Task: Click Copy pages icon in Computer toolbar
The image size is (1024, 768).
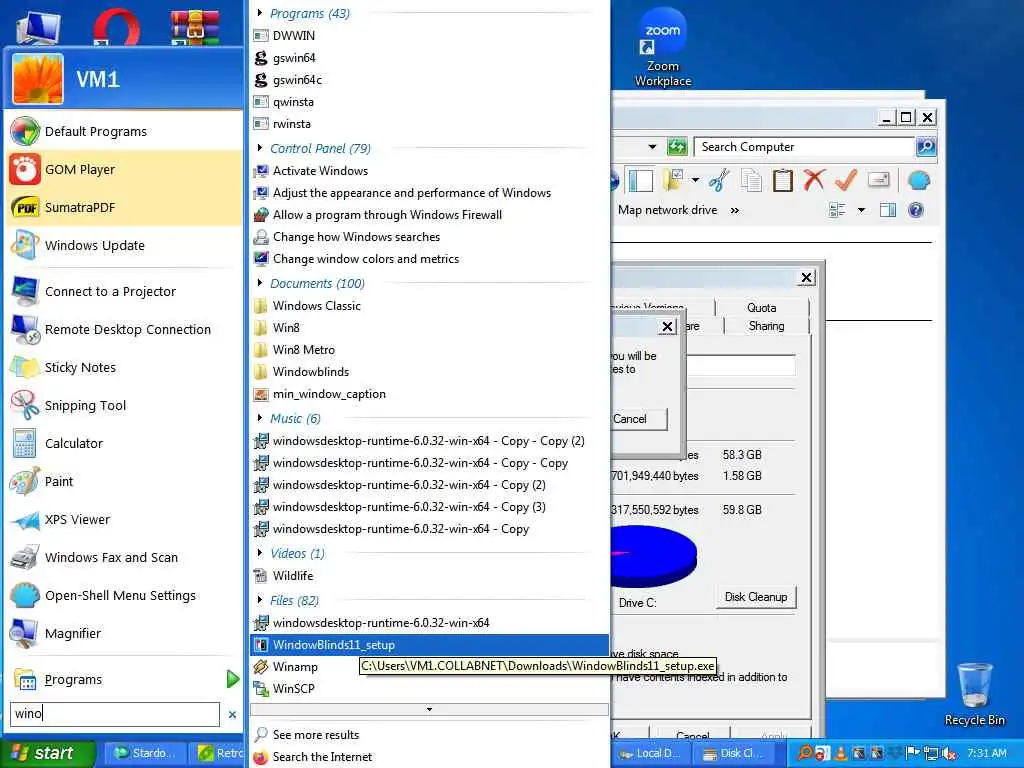Action: (751, 180)
